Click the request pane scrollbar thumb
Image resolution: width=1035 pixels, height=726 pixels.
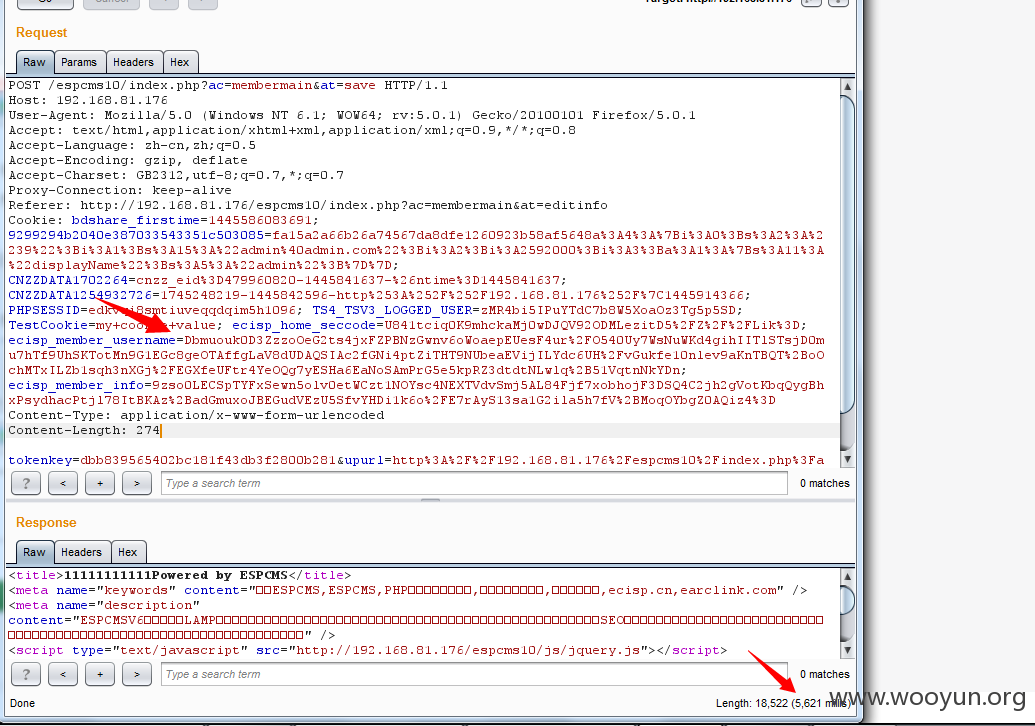[848, 254]
